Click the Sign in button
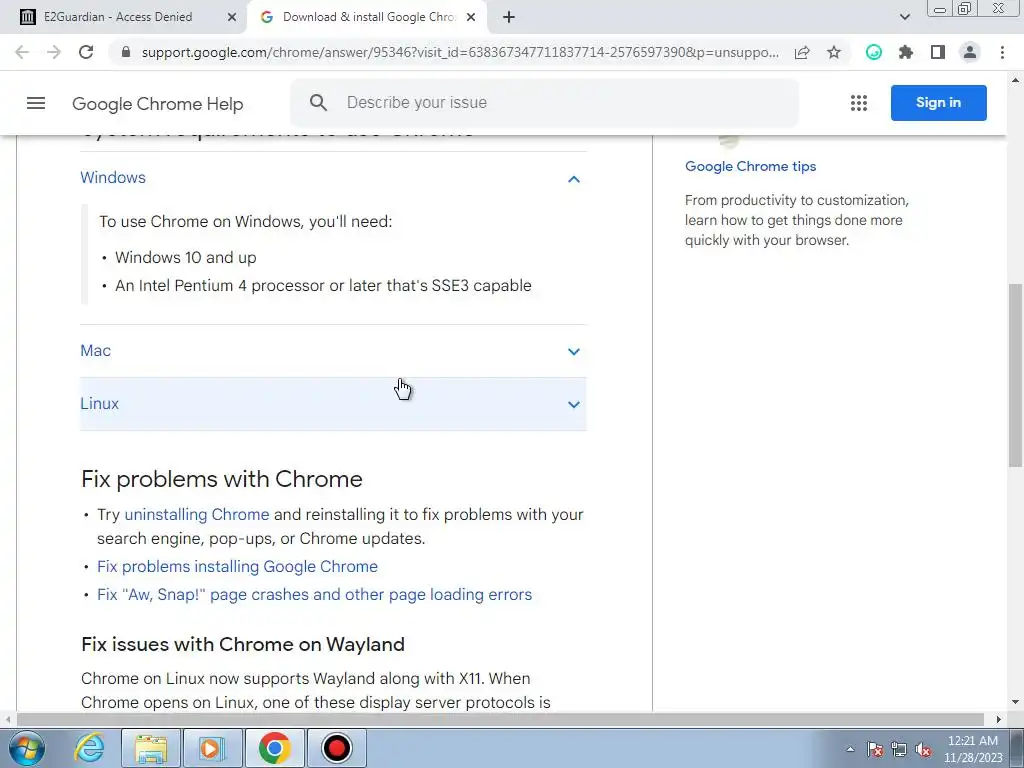The image size is (1024, 768). (938, 103)
